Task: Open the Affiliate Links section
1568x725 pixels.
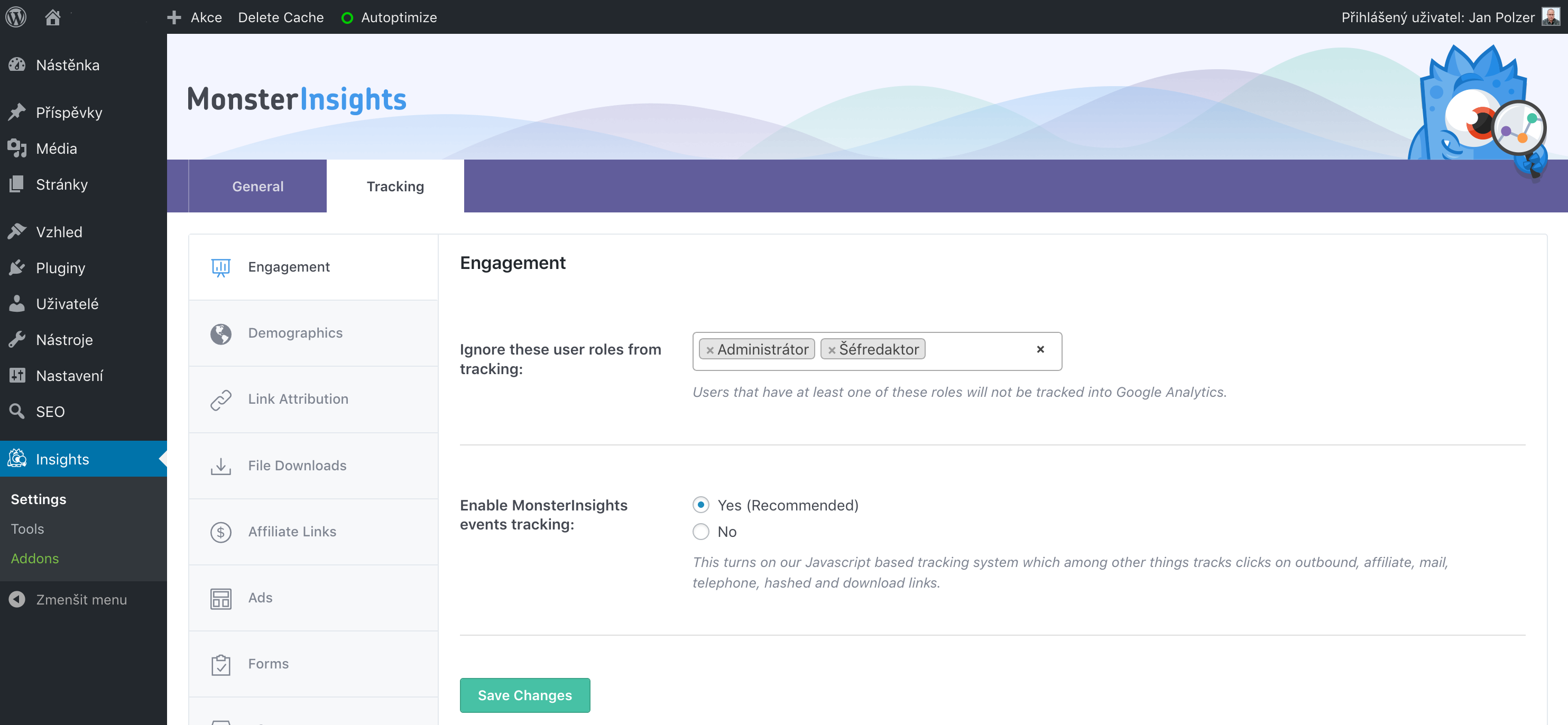Action: click(313, 532)
